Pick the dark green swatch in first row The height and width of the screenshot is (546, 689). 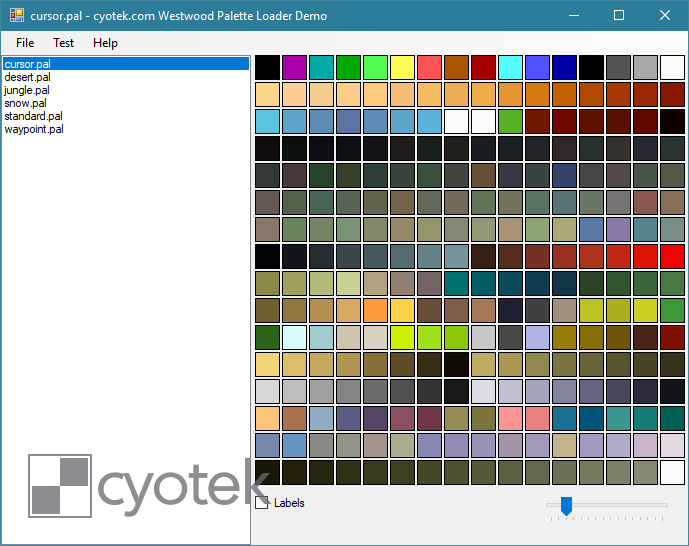tap(348, 67)
